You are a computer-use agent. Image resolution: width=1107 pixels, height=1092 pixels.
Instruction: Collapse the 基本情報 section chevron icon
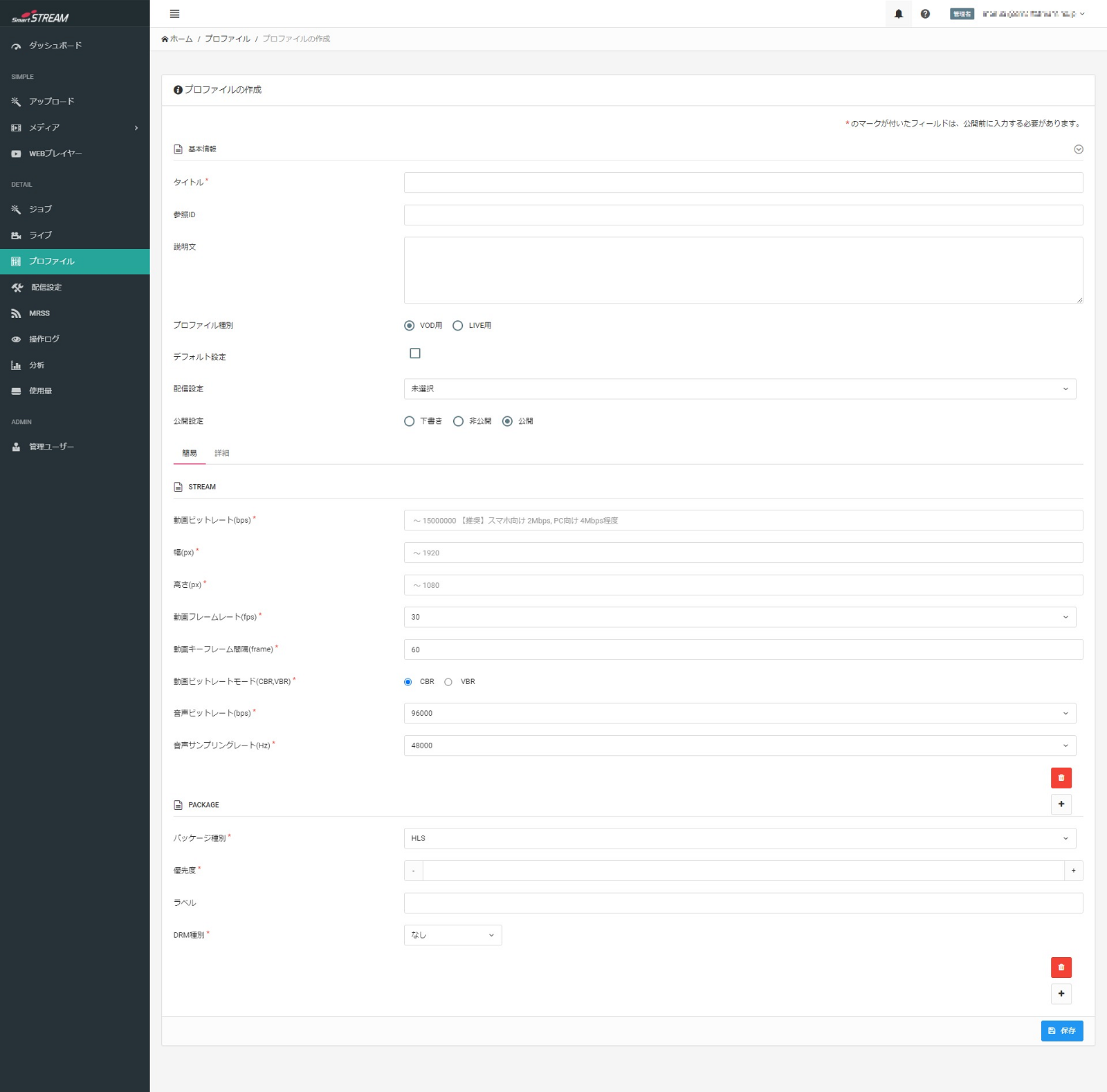tap(1078, 149)
